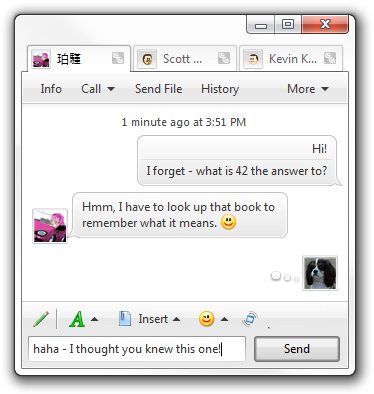The height and width of the screenshot is (394, 374).
Task: Open the green font letter A icon
Action: [x=77, y=319]
